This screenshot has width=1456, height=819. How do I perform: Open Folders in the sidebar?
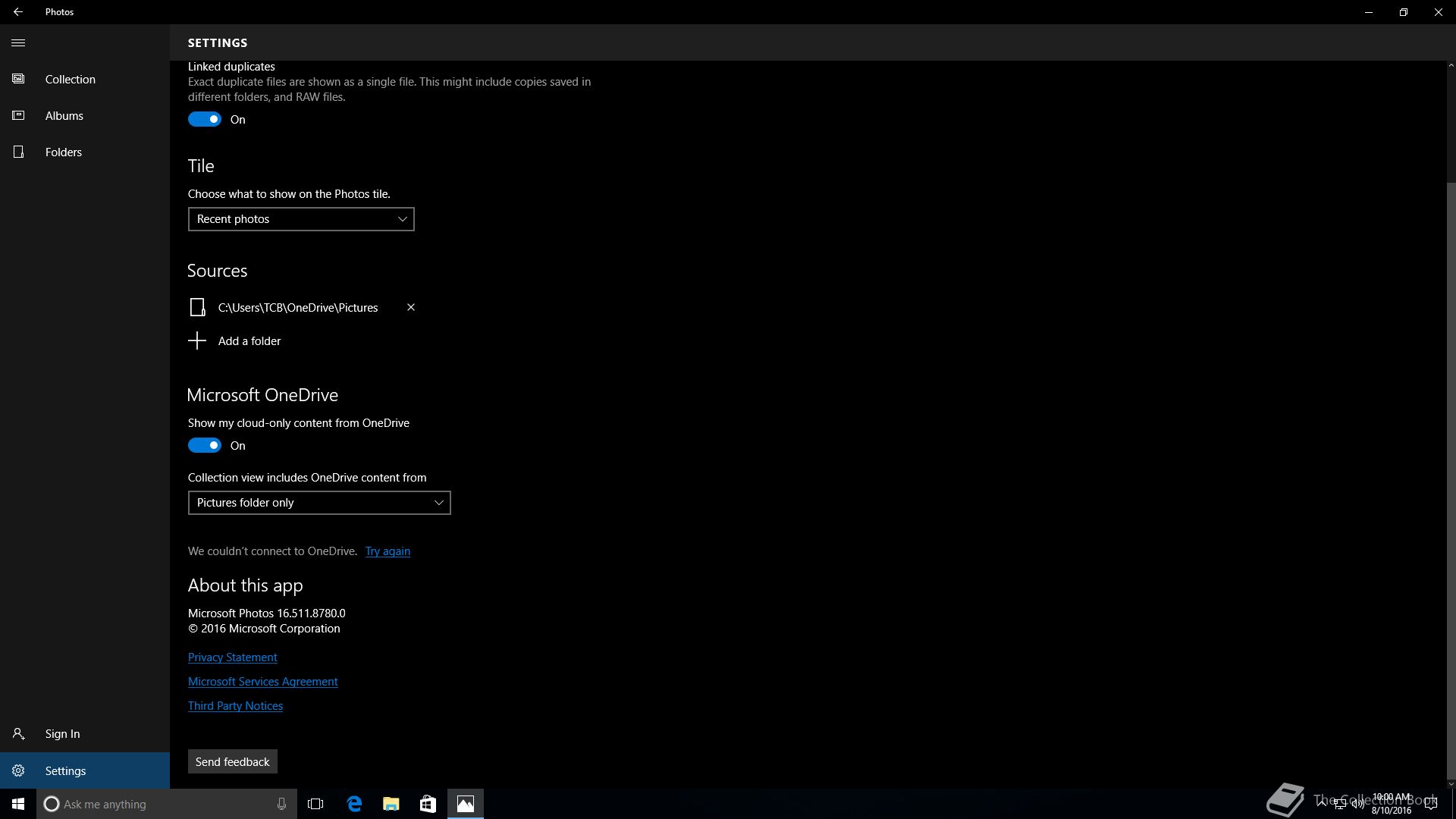click(x=63, y=152)
